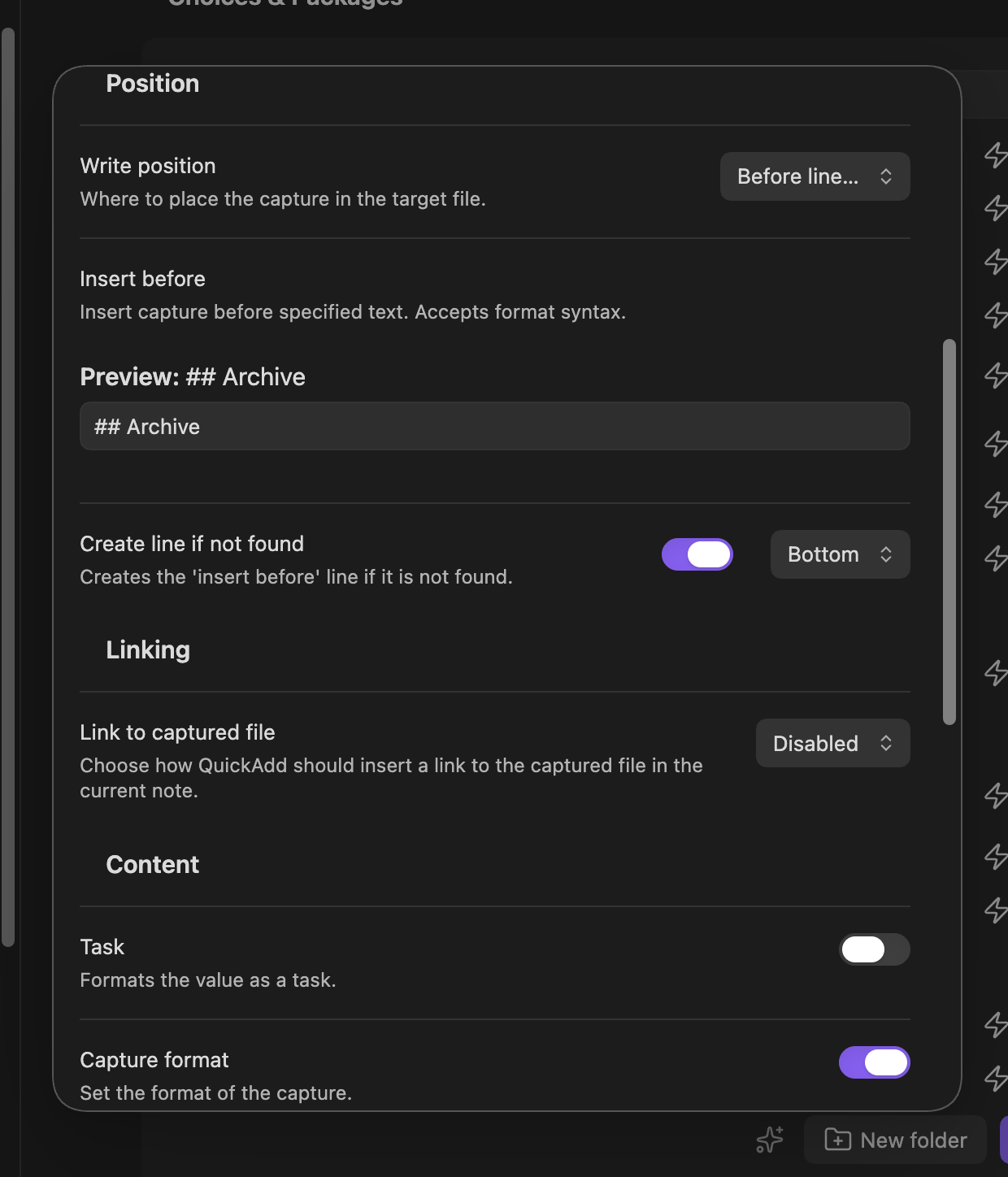Click the 'Link to captured file' label
This screenshot has height=1177, width=1008.
click(x=177, y=732)
